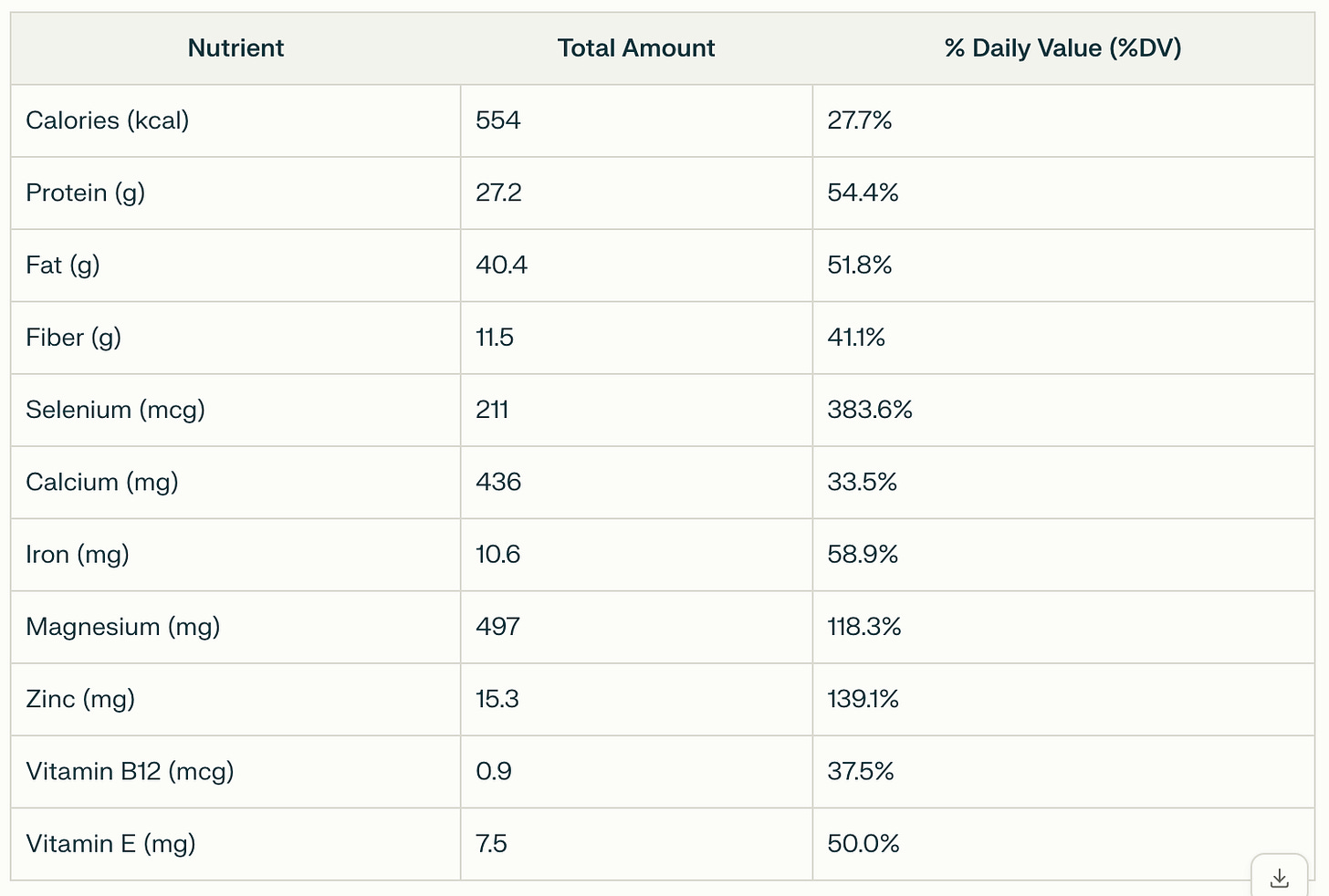Click the Protein (g) cell

86,193
